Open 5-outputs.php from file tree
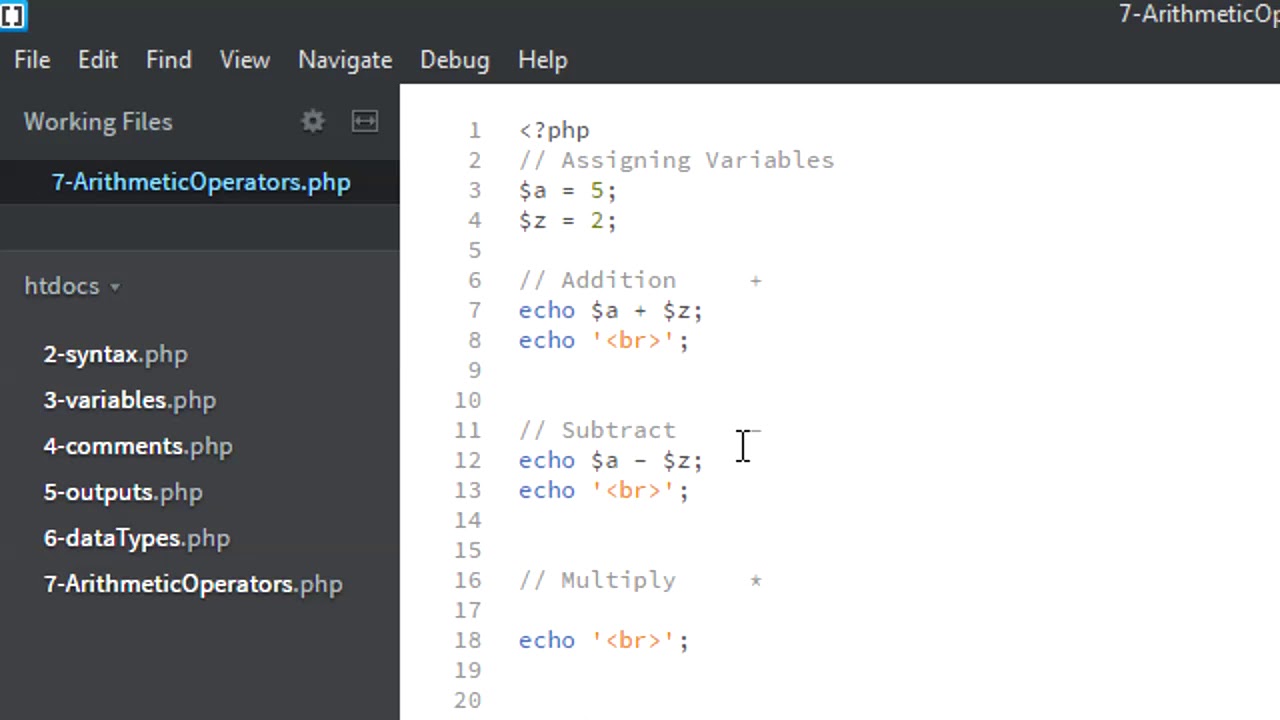The height and width of the screenshot is (720, 1280). point(123,492)
